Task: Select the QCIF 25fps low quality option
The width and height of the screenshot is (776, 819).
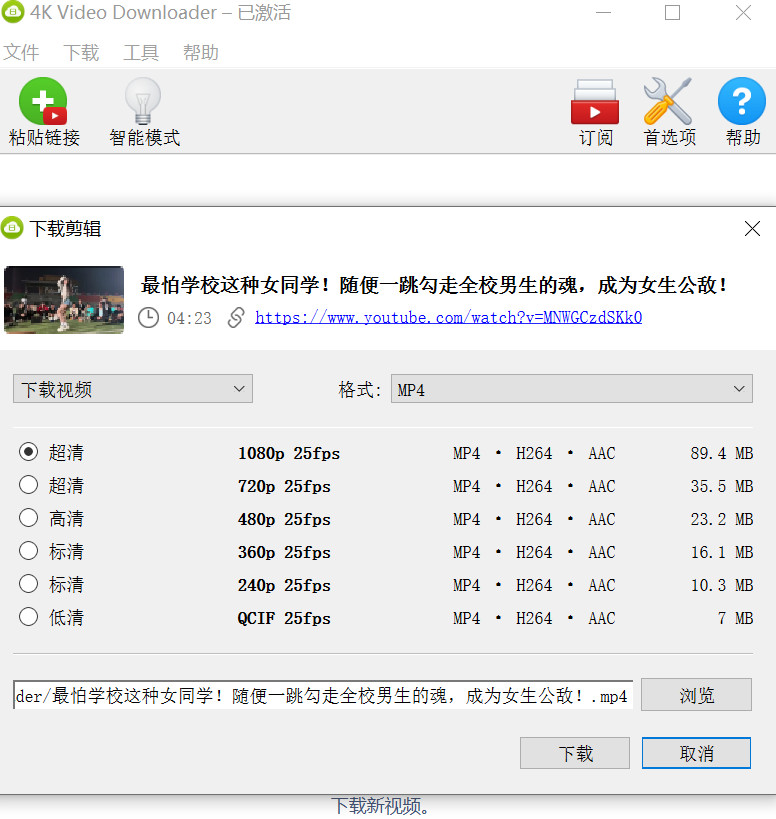Action: [29, 618]
